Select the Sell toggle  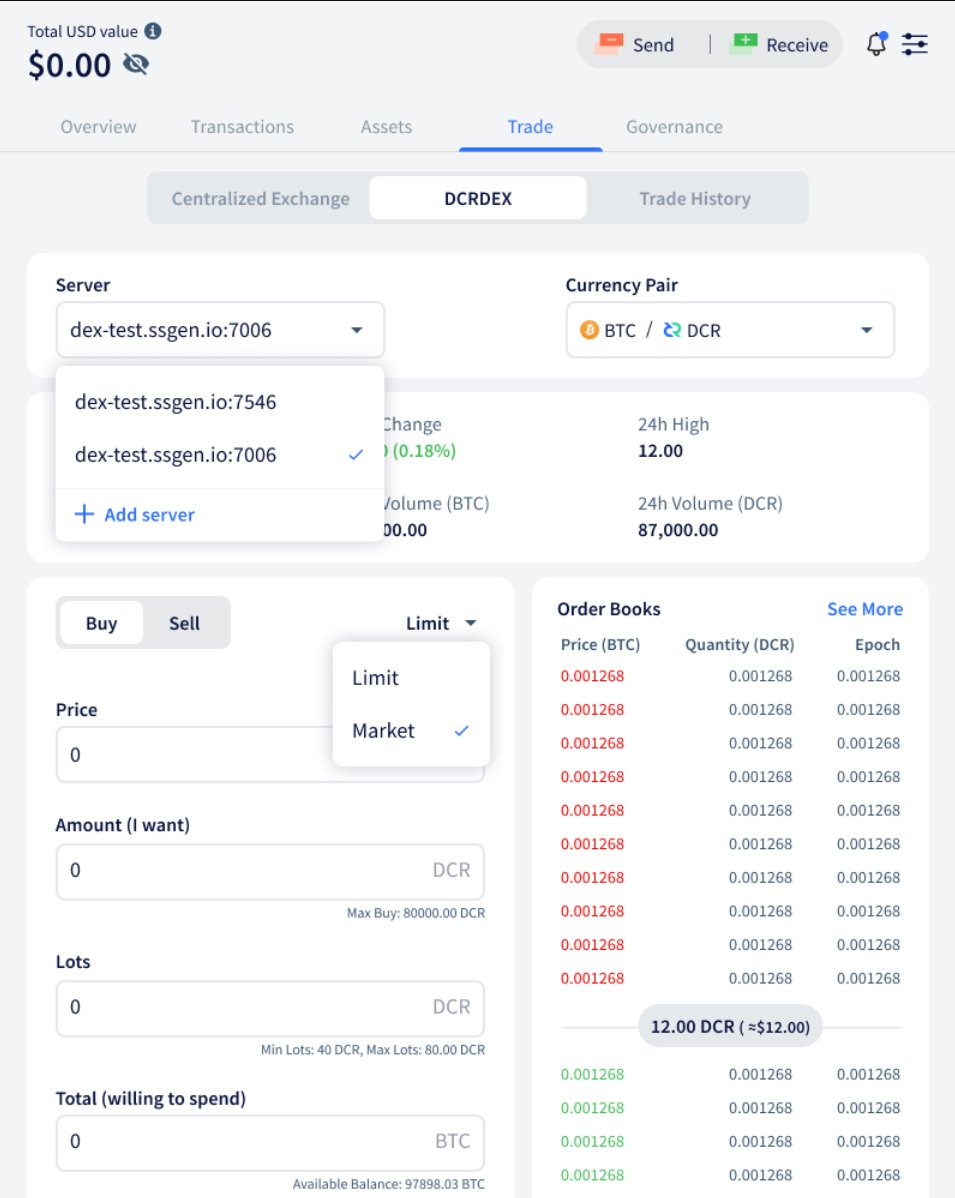184,623
